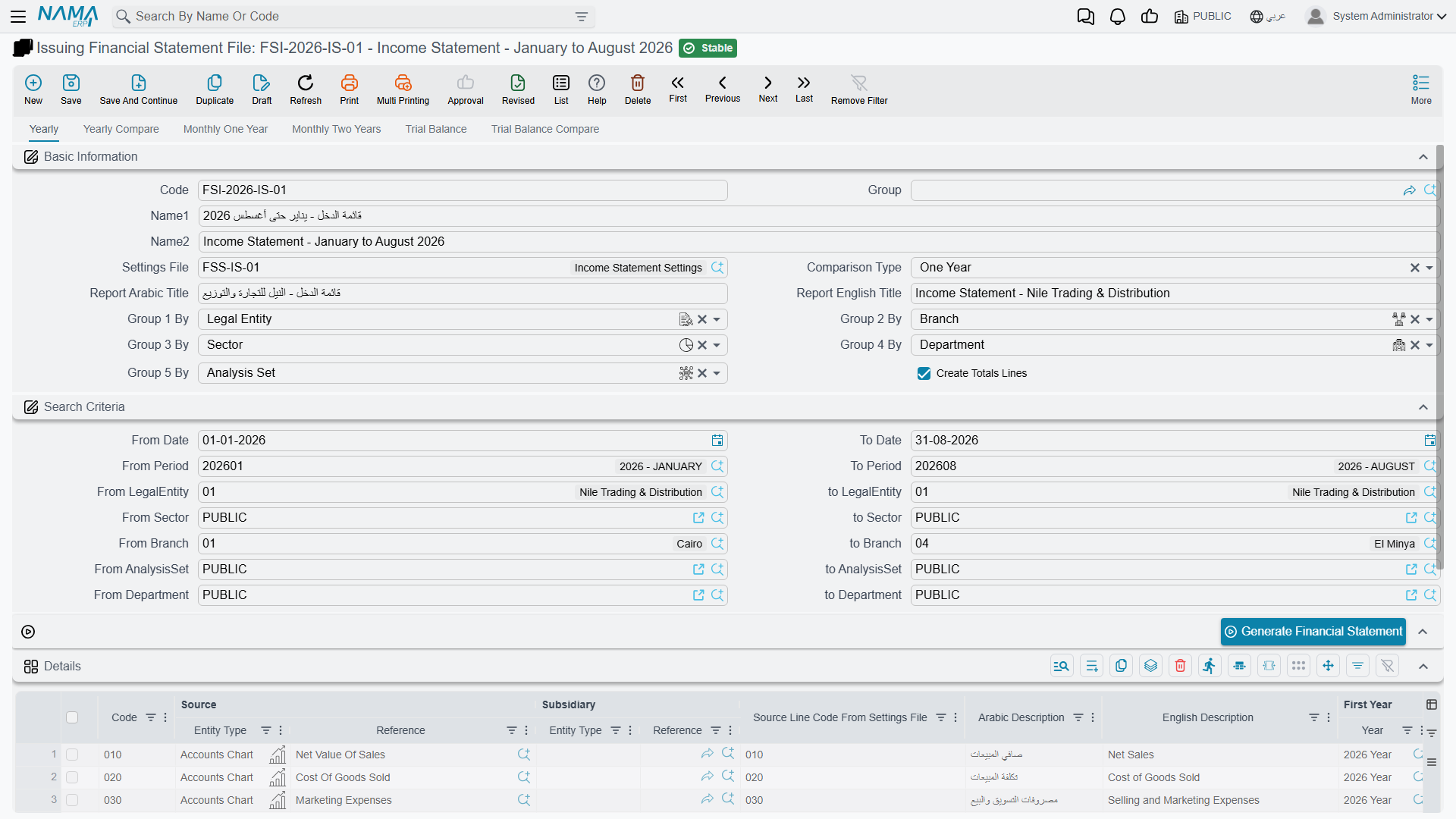The width and height of the screenshot is (1456, 819).
Task: Open notifications bell
Action: tap(1118, 17)
